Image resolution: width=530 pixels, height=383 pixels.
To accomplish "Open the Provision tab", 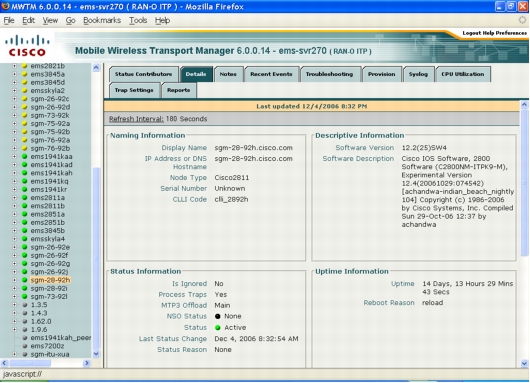I will point(382,74).
